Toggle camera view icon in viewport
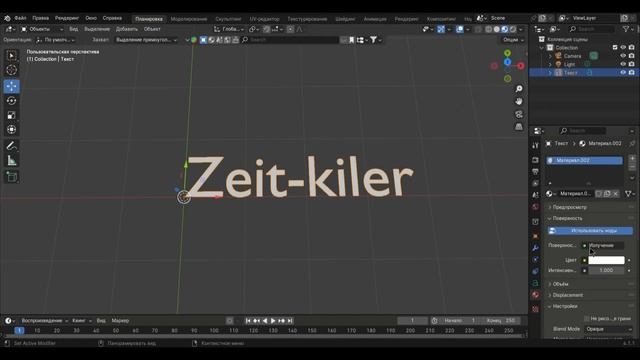The width and height of the screenshot is (640, 360). [x=519, y=114]
